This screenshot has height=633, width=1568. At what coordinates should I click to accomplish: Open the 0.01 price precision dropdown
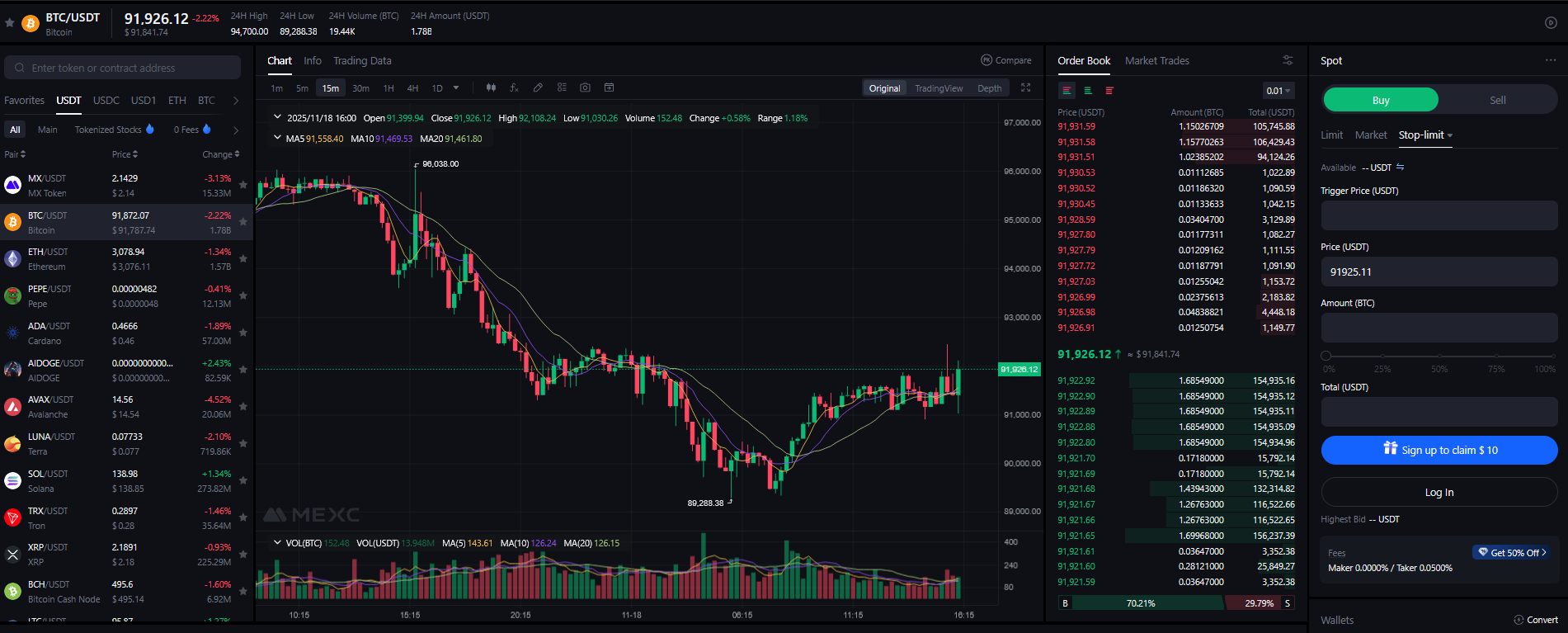tap(1278, 91)
